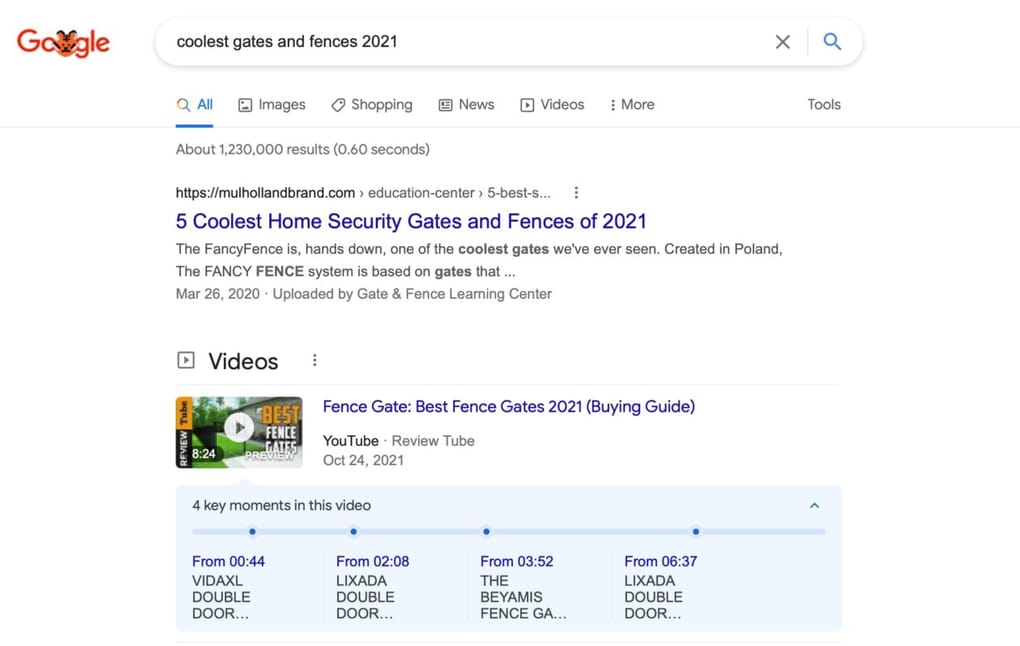1020x646 pixels.
Task: Click the blue magnifier search icon
Action: coord(832,42)
